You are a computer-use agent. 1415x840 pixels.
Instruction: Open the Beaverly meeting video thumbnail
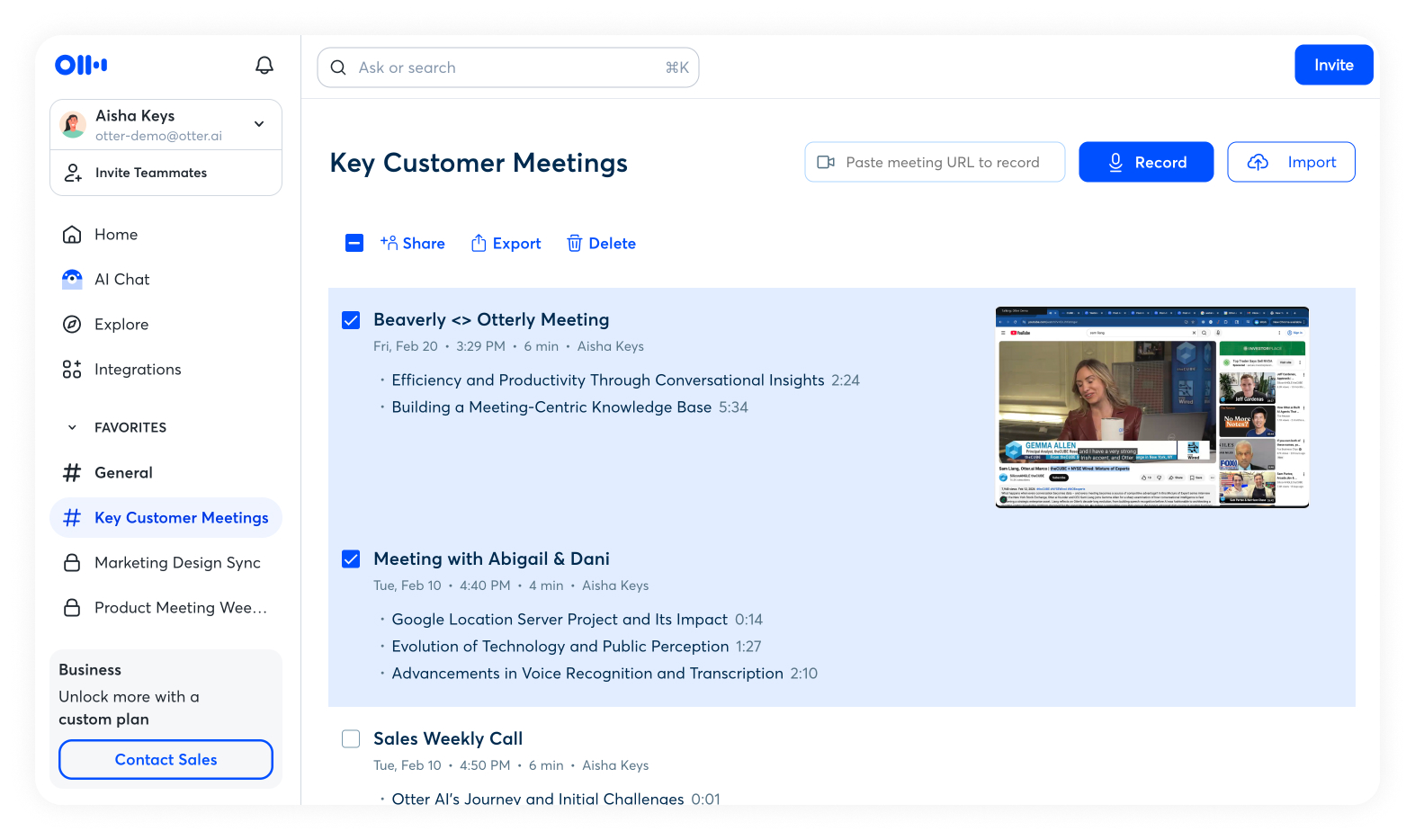coord(1151,407)
